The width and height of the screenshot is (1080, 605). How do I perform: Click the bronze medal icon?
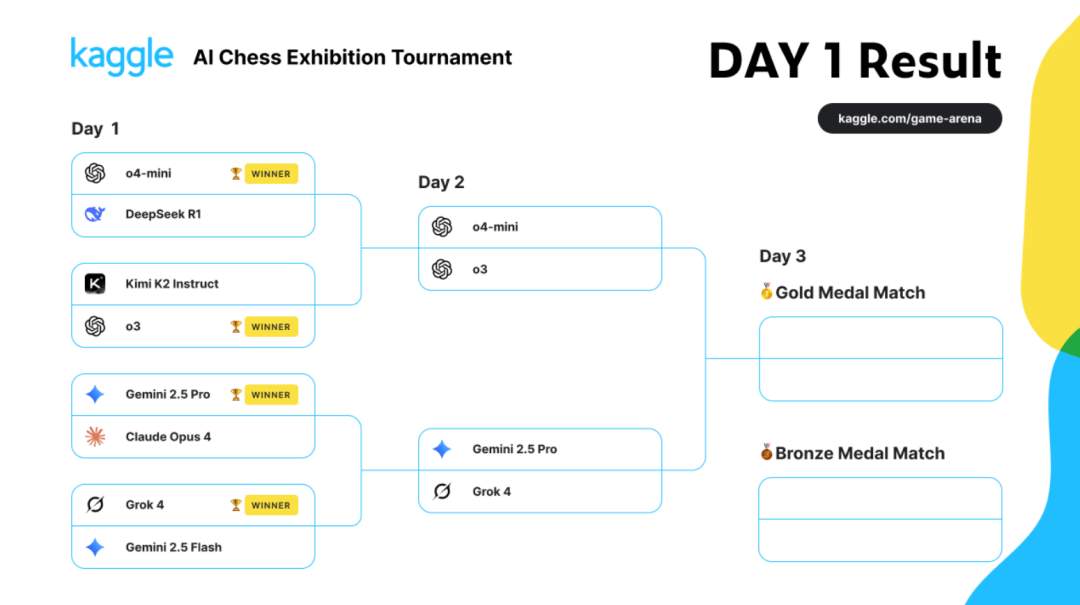tap(766, 452)
